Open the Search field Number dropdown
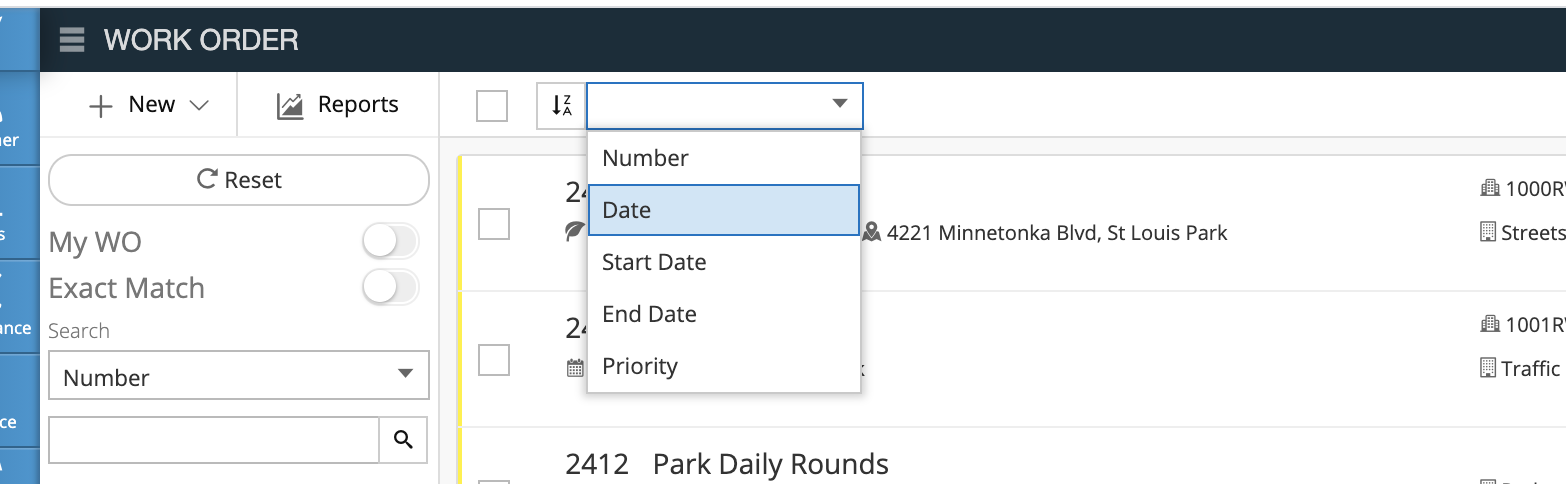 pos(239,375)
